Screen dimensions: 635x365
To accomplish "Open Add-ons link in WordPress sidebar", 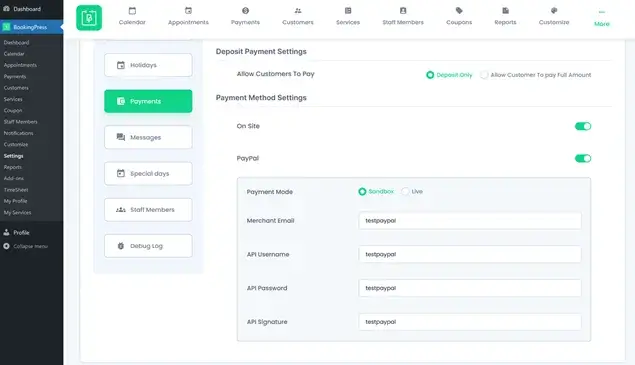I will point(14,179).
